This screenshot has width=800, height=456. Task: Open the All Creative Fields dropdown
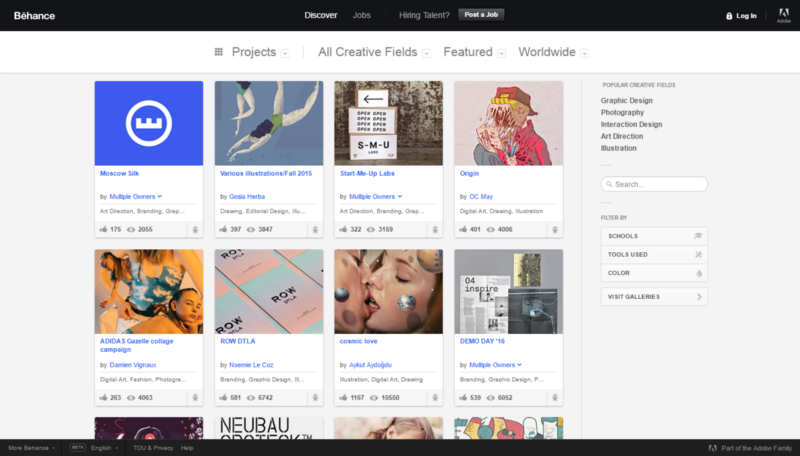point(427,53)
